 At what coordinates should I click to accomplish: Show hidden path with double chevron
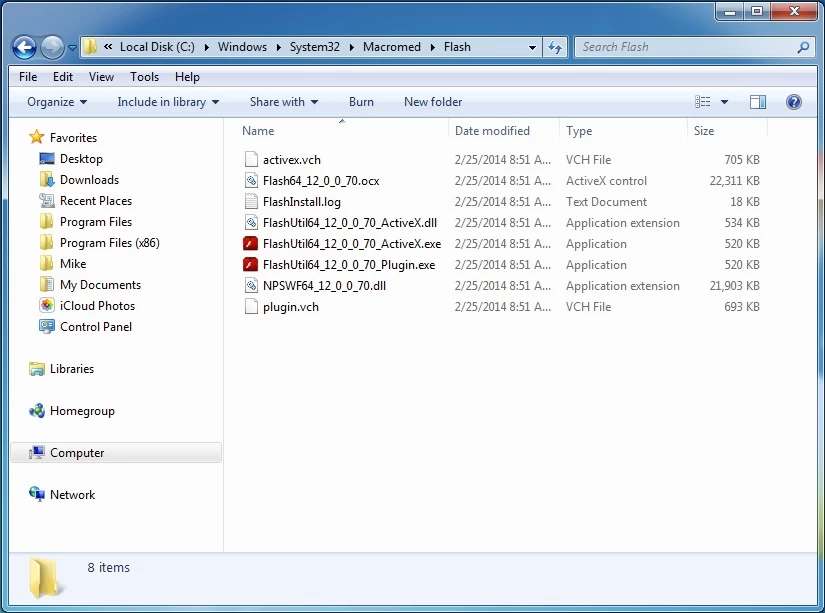[x=108, y=46]
